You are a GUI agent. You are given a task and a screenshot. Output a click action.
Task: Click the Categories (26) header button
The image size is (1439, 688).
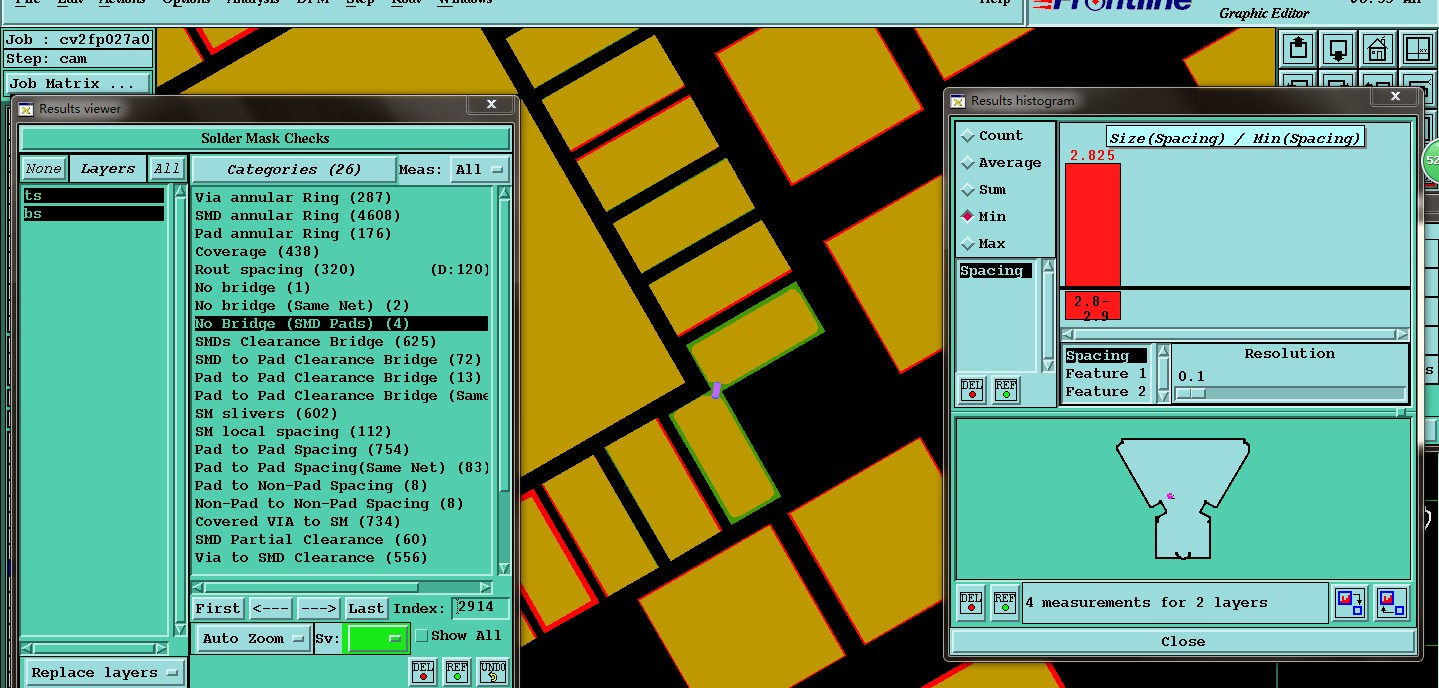tap(293, 169)
